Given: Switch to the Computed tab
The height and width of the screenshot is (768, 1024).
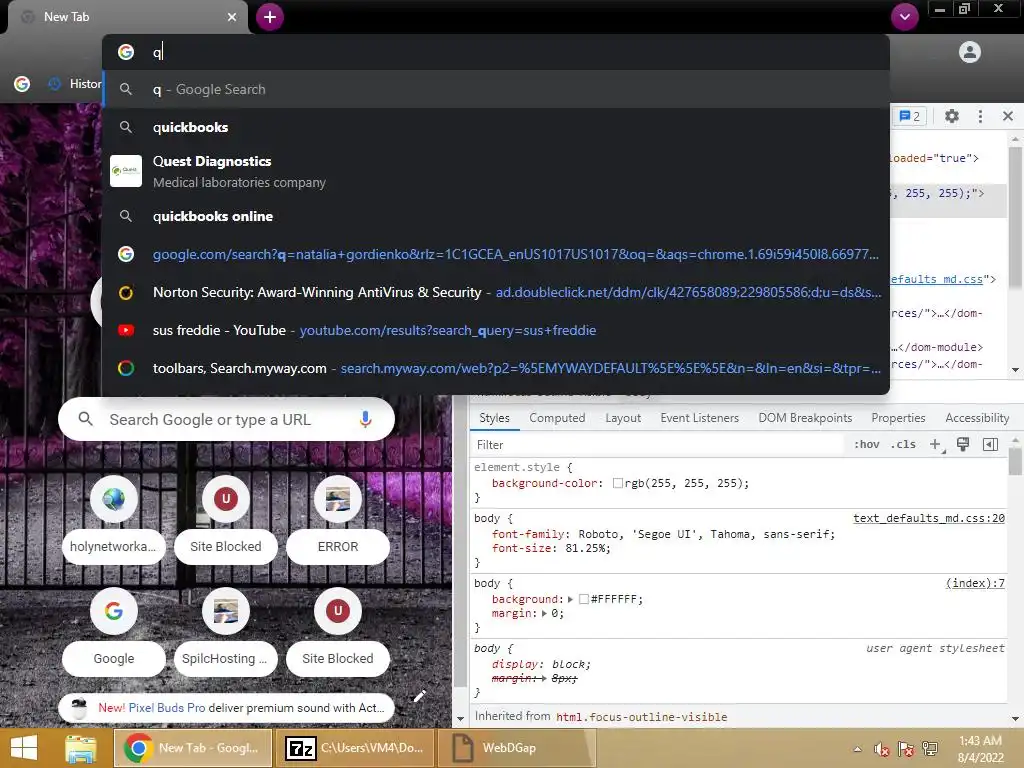Looking at the screenshot, I should click(x=557, y=418).
